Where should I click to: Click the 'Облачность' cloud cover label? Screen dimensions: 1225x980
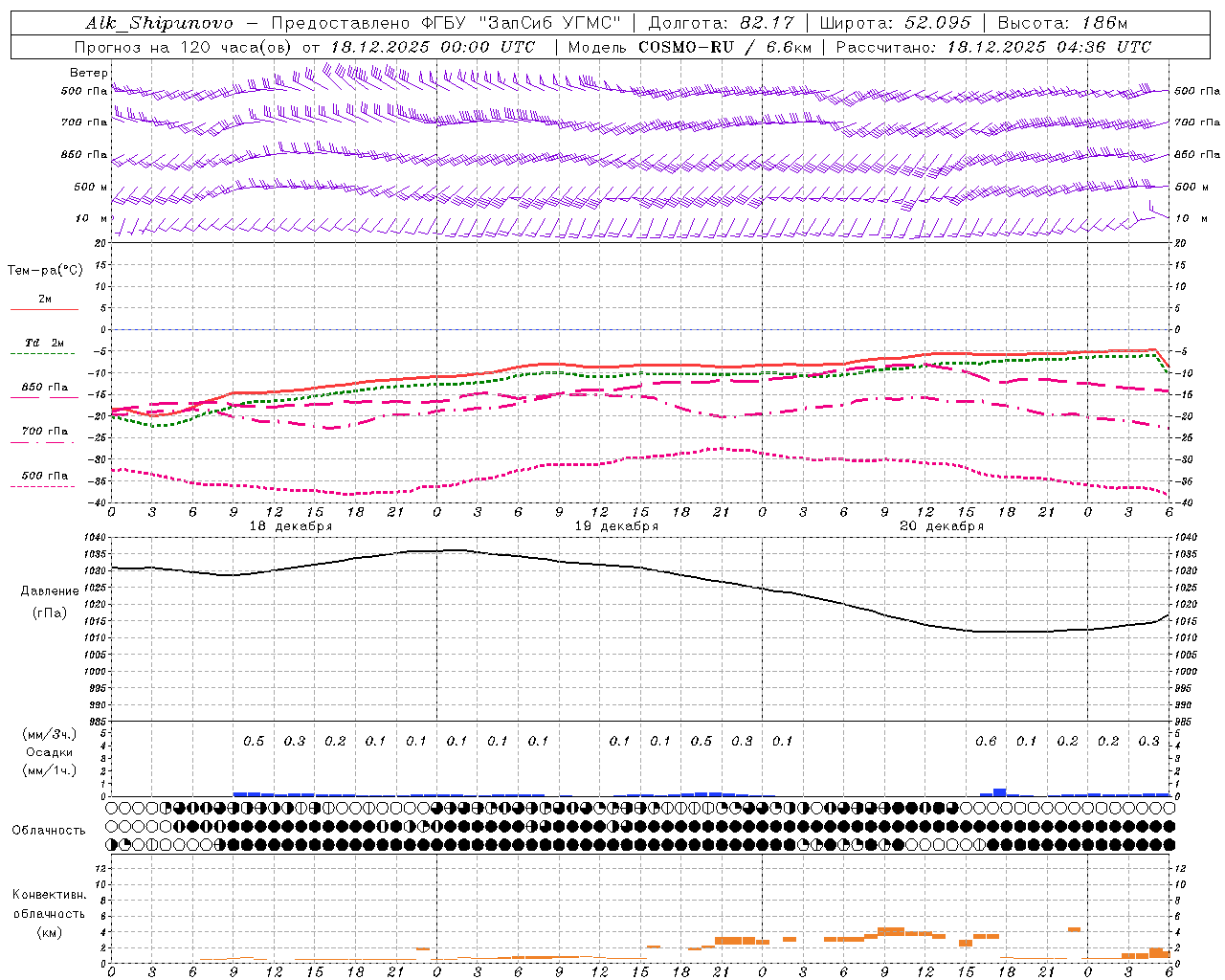pyautogui.click(x=49, y=831)
